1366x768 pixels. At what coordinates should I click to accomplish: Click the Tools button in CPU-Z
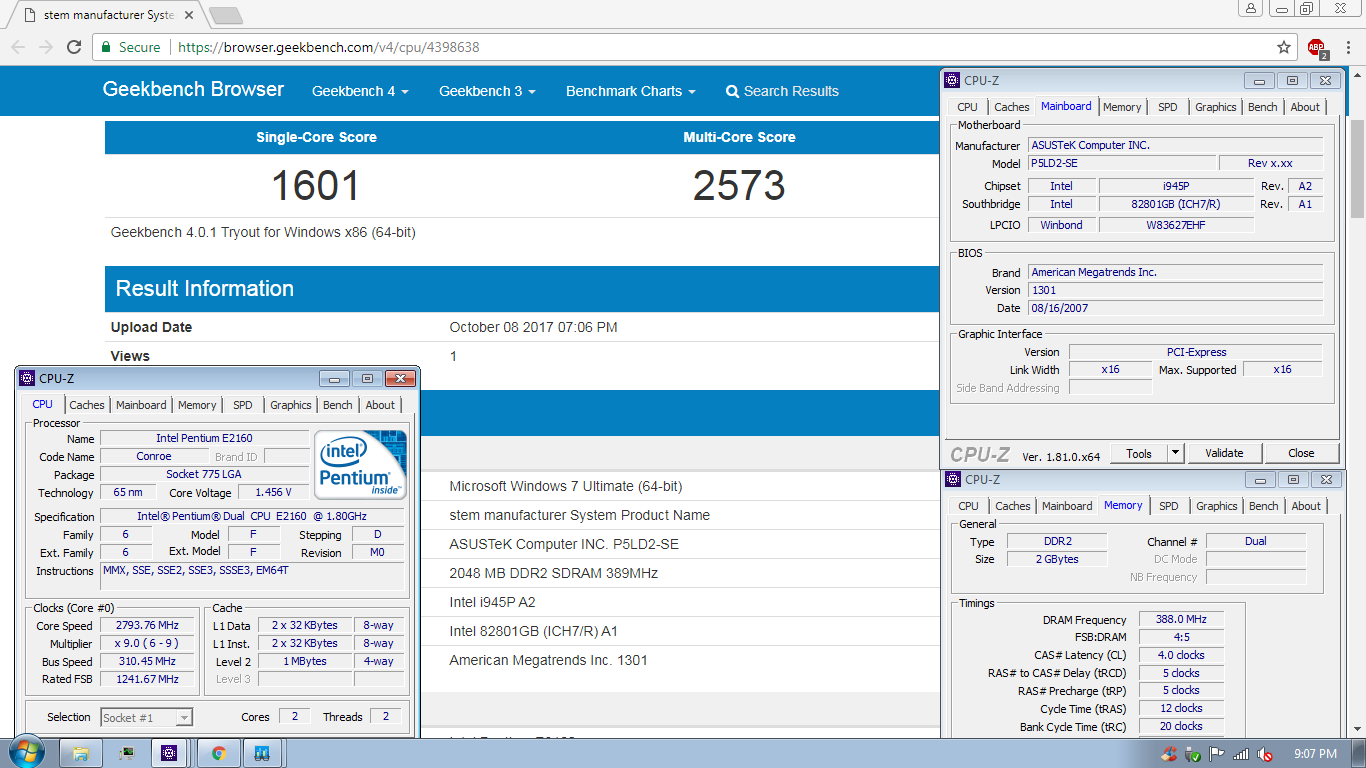1139,453
